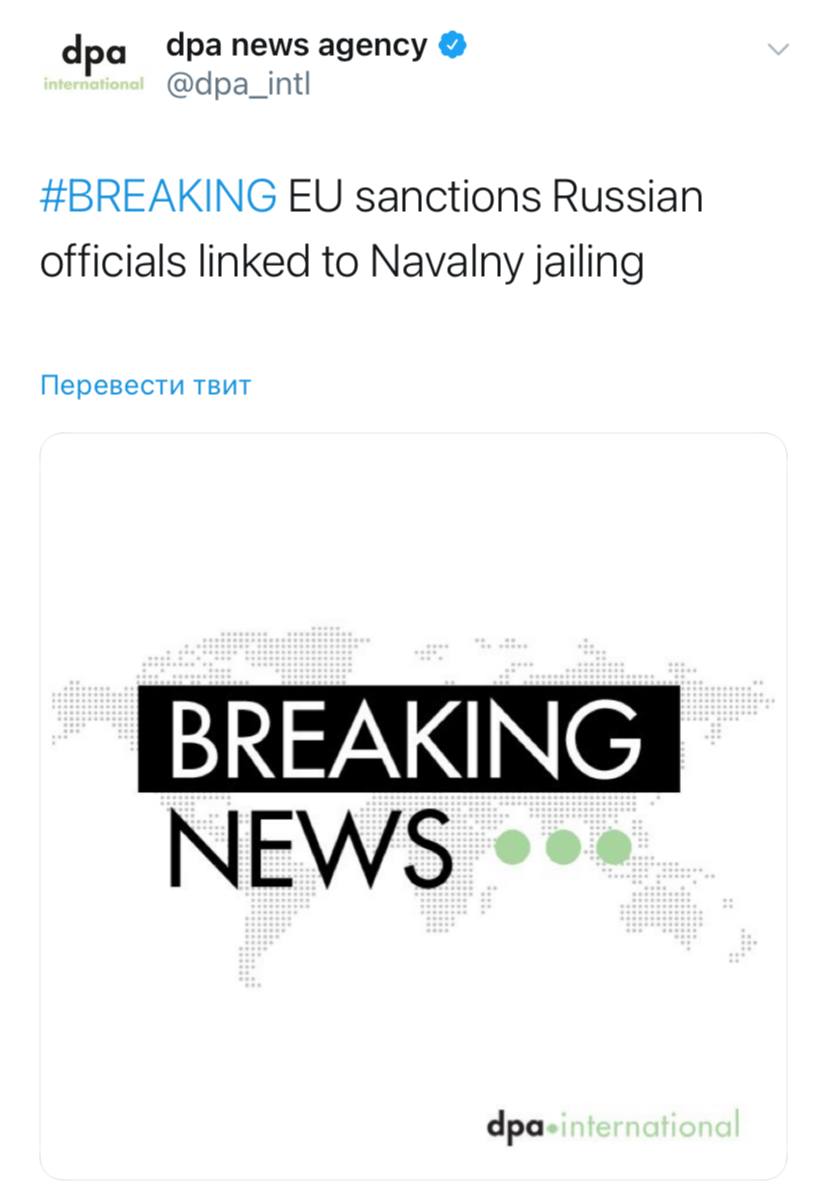Viewport: 827px width, 1185px height.
Task: Click the word "Navalny" in the tweet
Action: pos(445,262)
